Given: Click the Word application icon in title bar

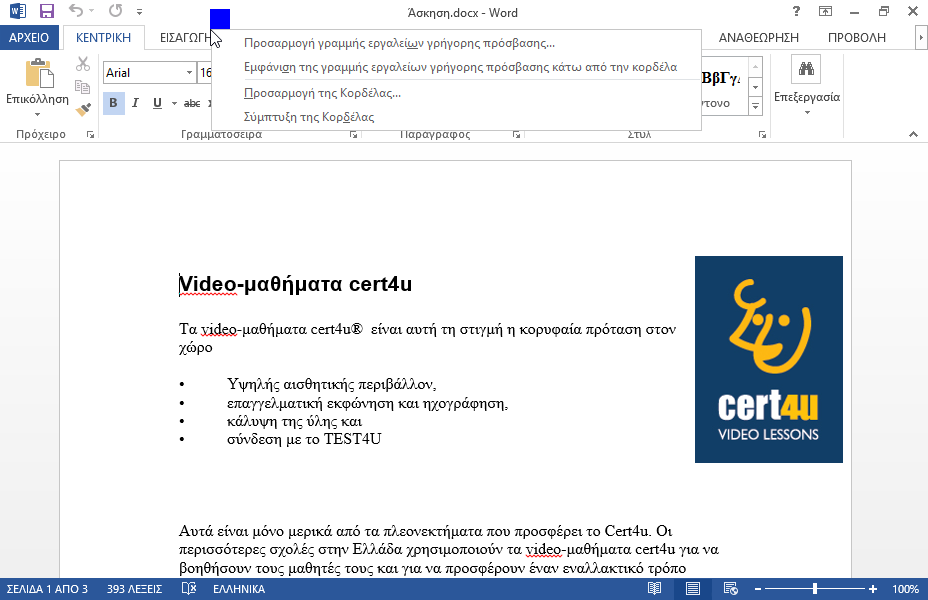Looking at the screenshot, I should click(18, 11).
